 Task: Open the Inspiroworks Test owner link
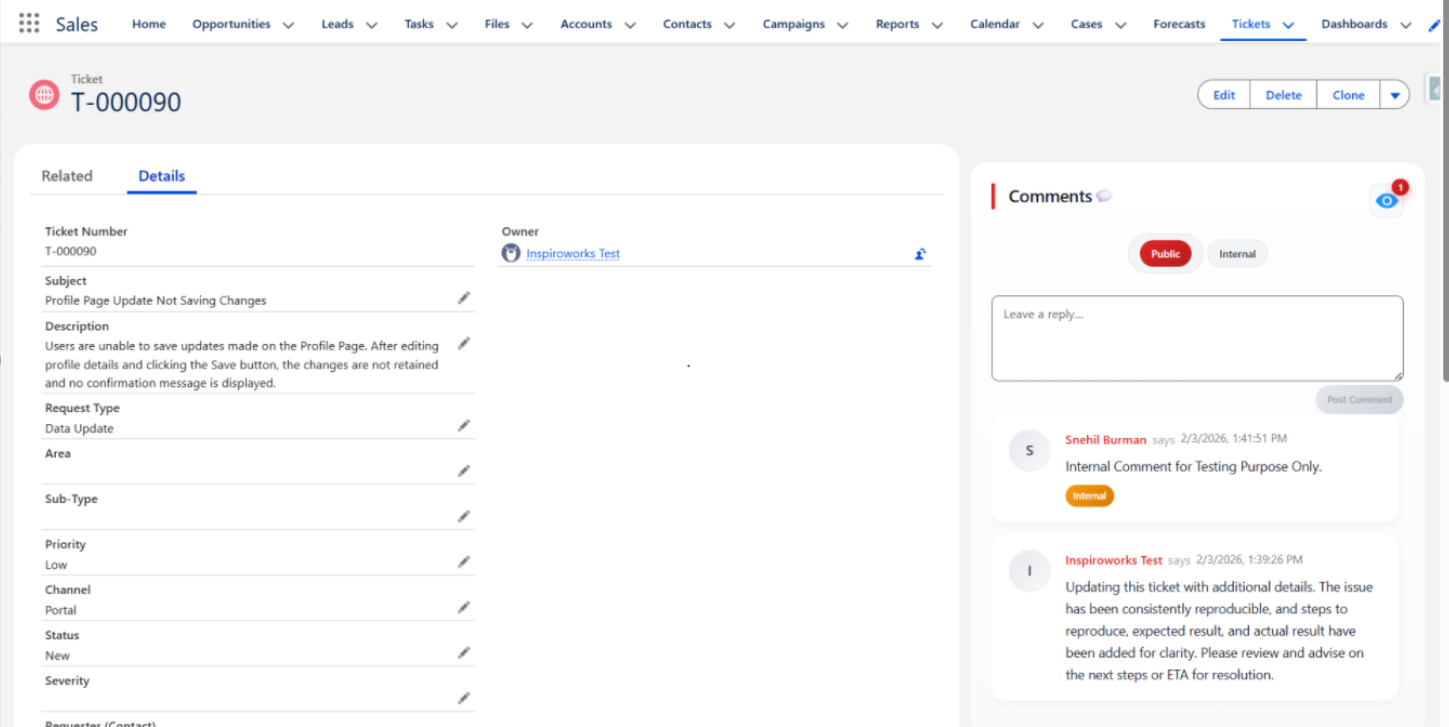tap(573, 254)
